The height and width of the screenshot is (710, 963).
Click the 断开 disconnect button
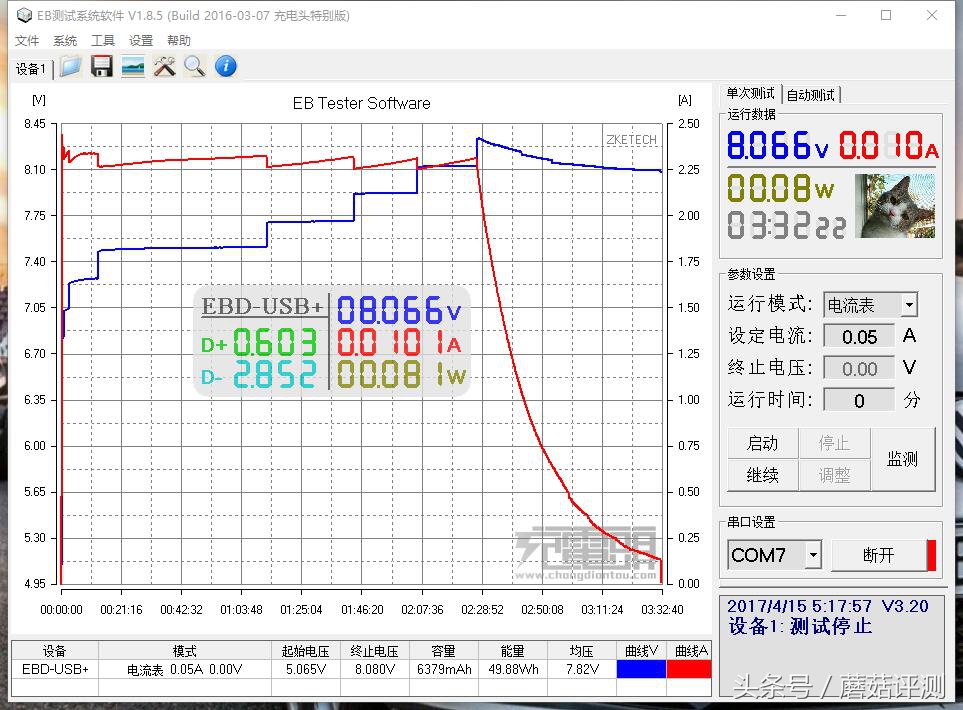(878, 555)
